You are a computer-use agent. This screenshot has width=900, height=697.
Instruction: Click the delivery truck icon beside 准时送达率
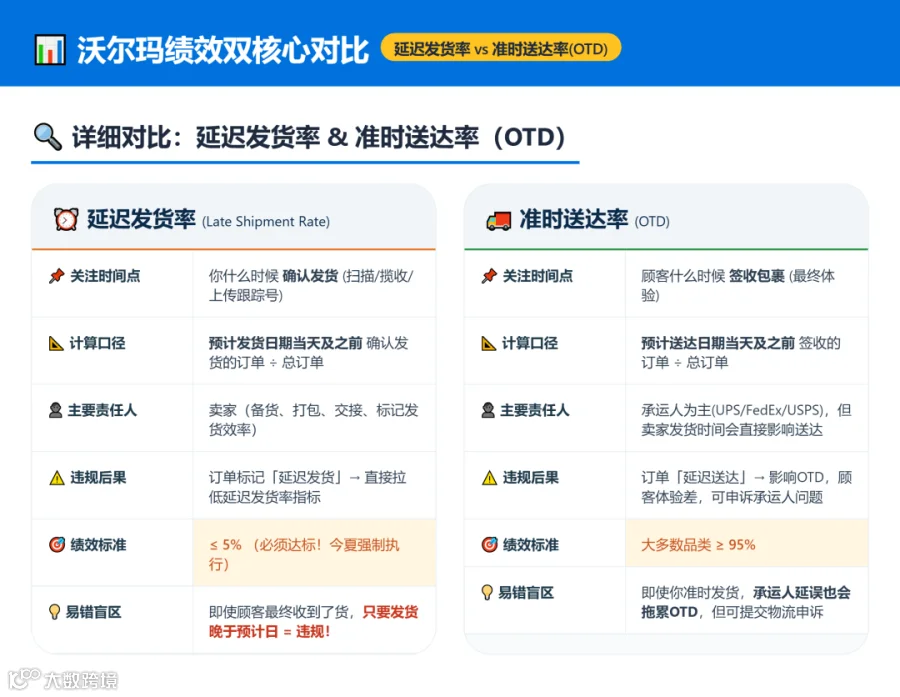(x=498, y=220)
